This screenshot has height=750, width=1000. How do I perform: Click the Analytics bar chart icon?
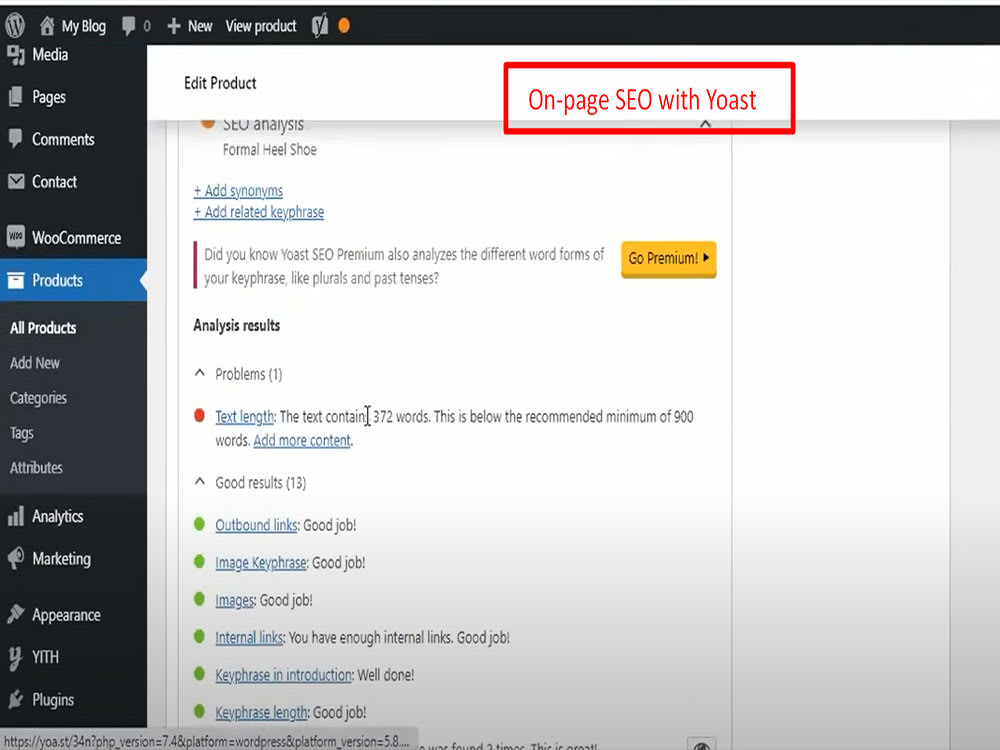pyautogui.click(x=16, y=516)
